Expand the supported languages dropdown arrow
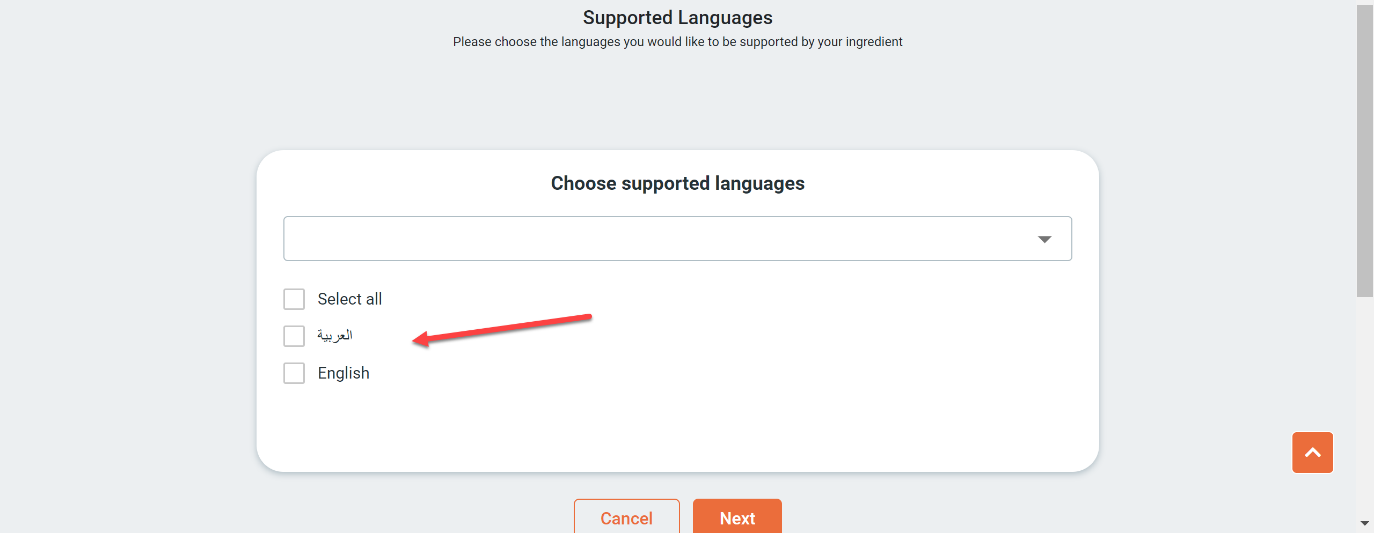The height and width of the screenshot is (533, 1374). [x=1044, y=239]
